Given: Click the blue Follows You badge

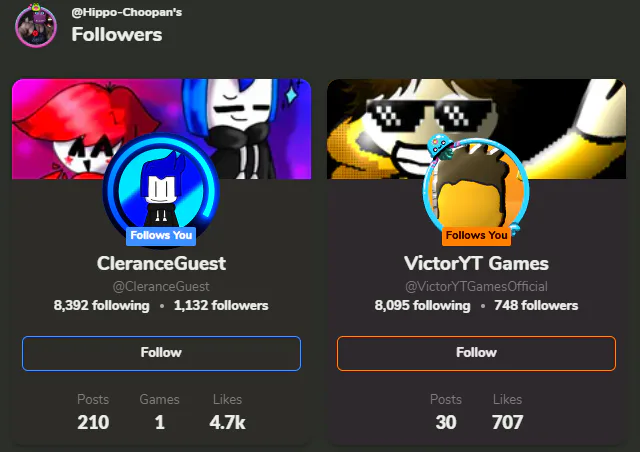Looking at the screenshot, I should (x=161, y=236).
